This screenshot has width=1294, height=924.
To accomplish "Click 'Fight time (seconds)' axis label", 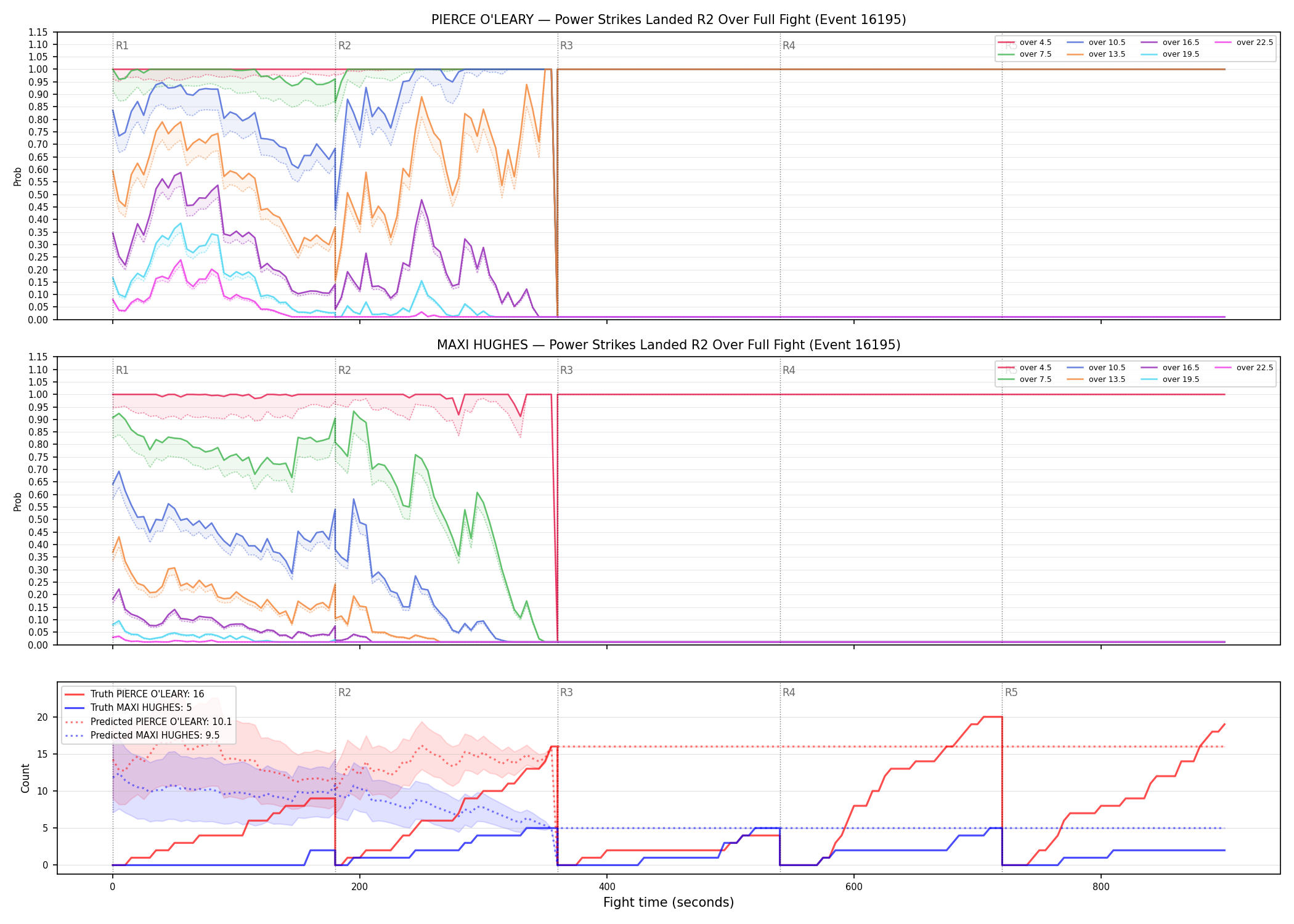I will click(x=669, y=902).
